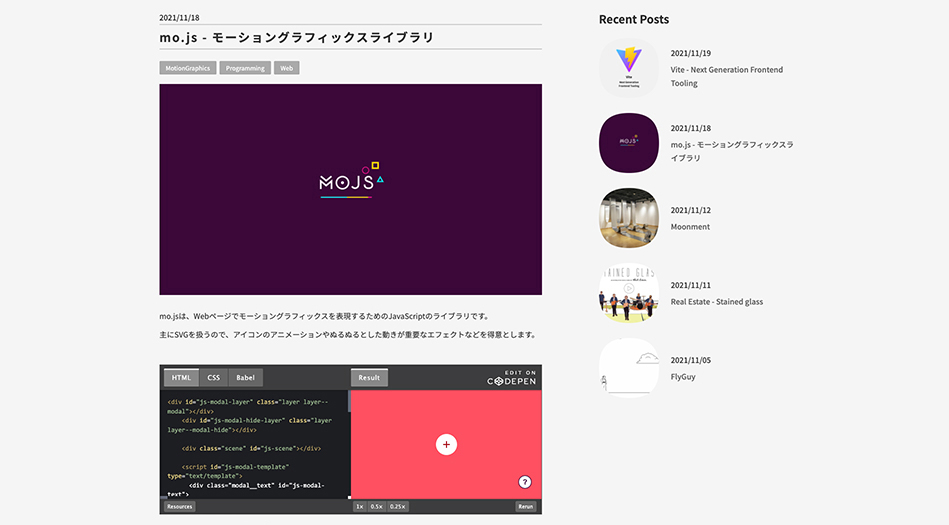Set preview zoom to 0.25x
Image resolution: width=949 pixels, height=525 pixels.
(398, 507)
